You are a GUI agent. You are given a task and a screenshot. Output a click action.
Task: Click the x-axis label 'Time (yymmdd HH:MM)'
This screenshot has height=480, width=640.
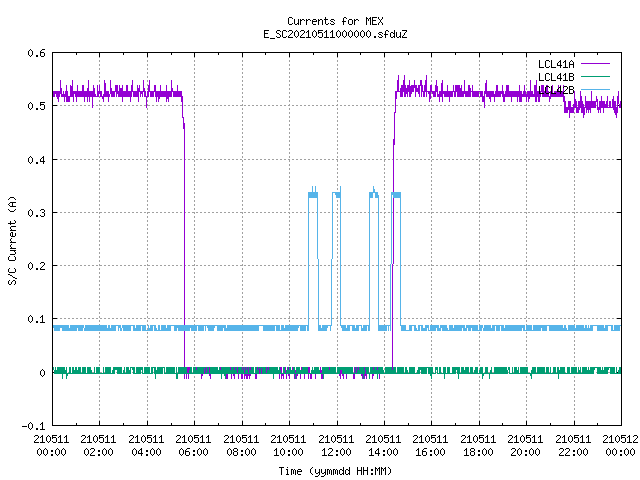coord(335,471)
